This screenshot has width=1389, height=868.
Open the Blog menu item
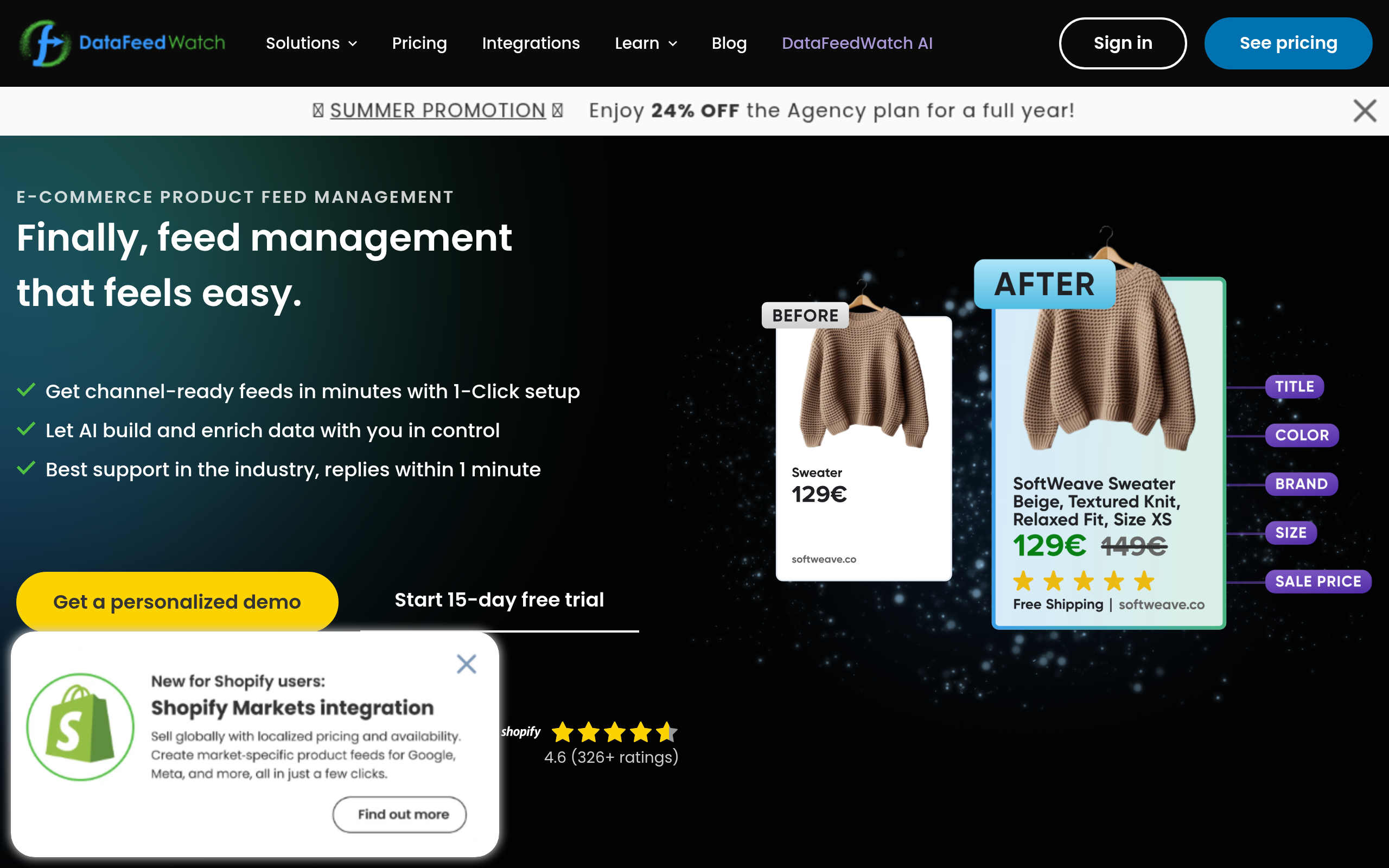pyautogui.click(x=729, y=43)
